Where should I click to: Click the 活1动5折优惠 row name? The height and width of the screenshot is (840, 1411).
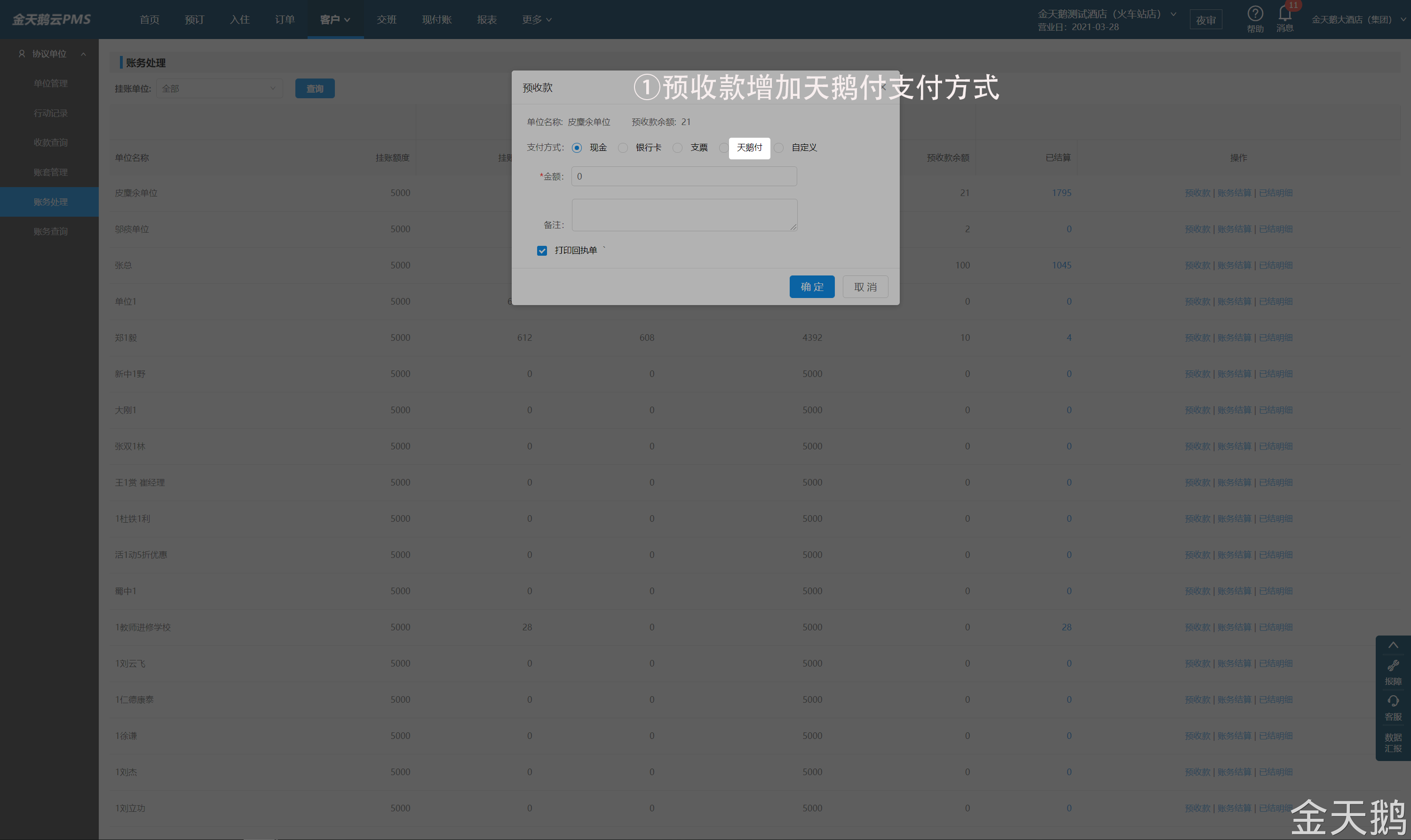coord(141,555)
